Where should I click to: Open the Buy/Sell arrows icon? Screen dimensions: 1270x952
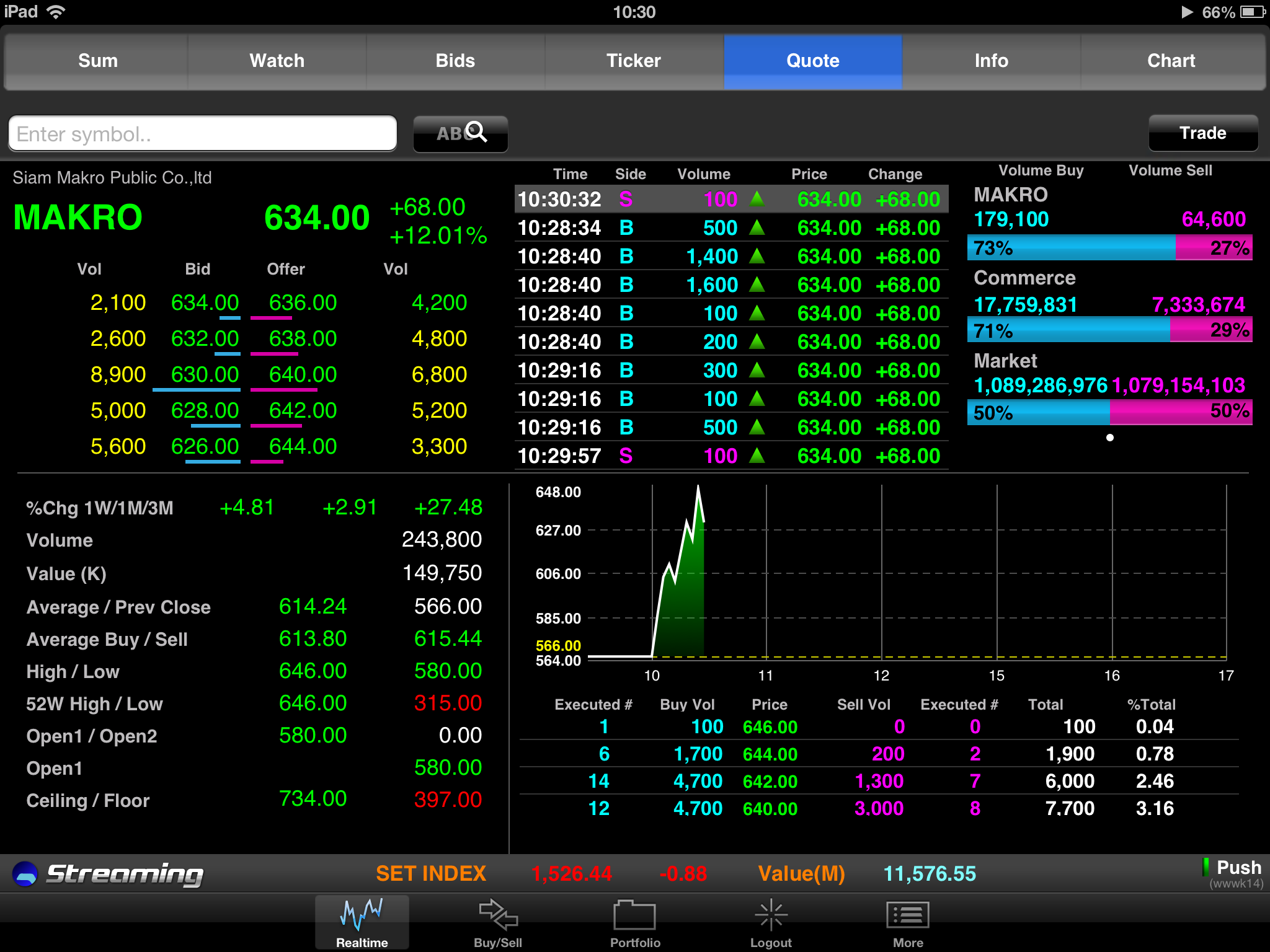click(x=498, y=922)
